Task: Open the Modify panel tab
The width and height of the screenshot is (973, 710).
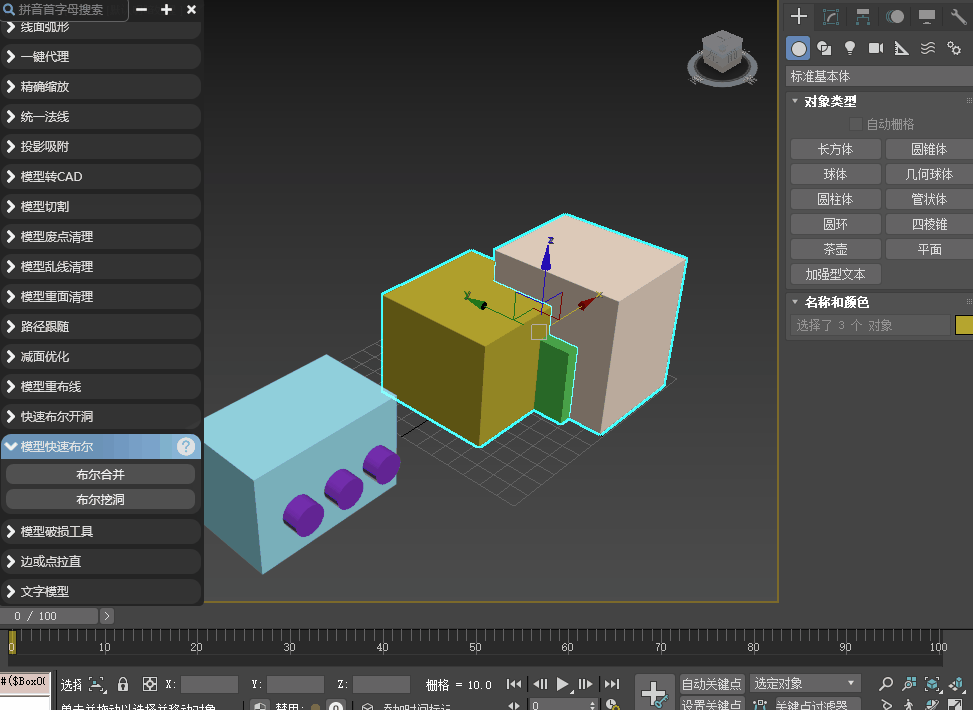Action: (x=830, y=17)
